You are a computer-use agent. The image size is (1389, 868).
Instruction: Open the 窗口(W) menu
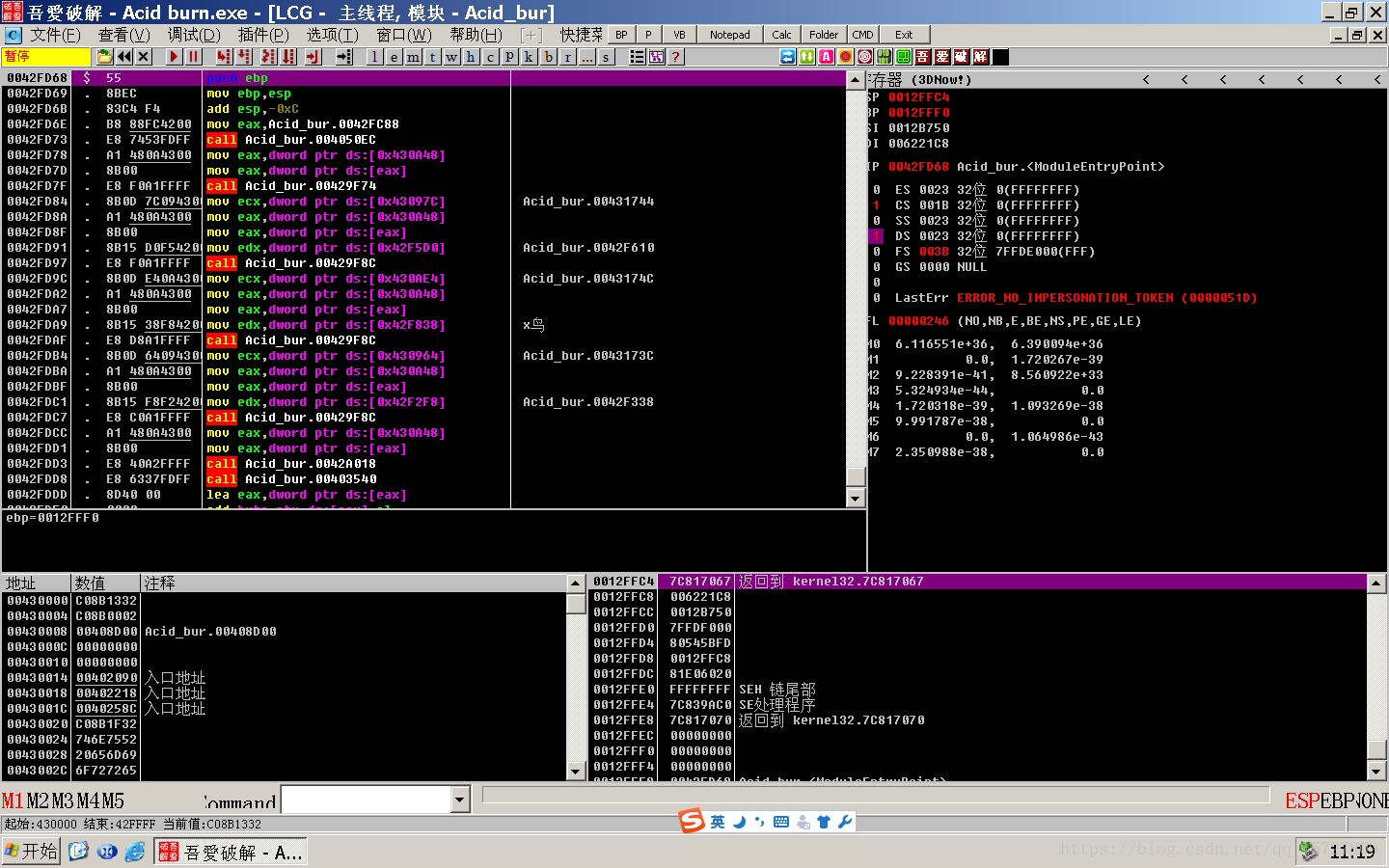coord(404,35)
